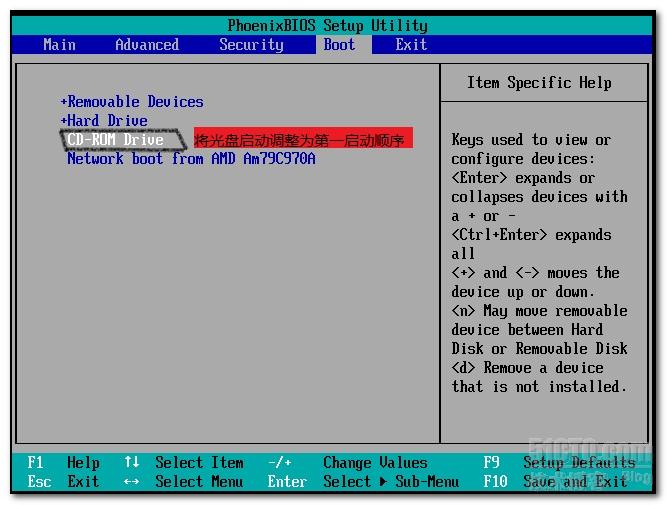The image size is (667, 505).
Task: Open the Security tab
Action: [251, 45]
